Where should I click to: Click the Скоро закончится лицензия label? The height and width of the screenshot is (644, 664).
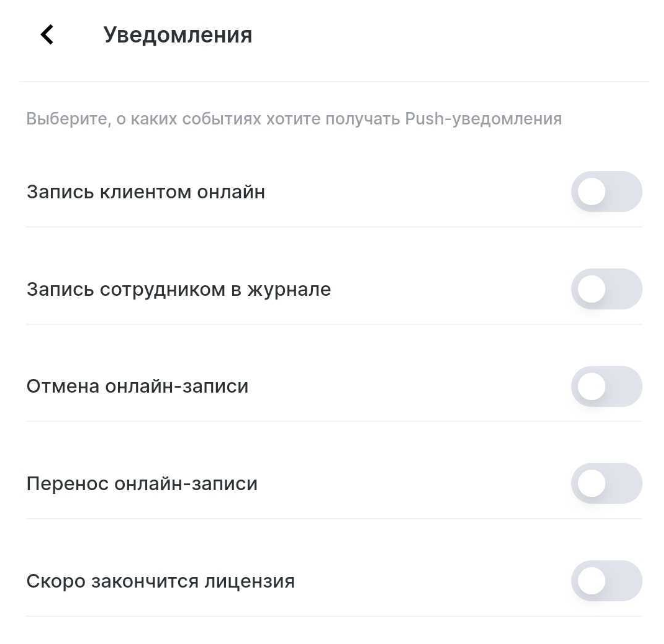click(160, 581)
